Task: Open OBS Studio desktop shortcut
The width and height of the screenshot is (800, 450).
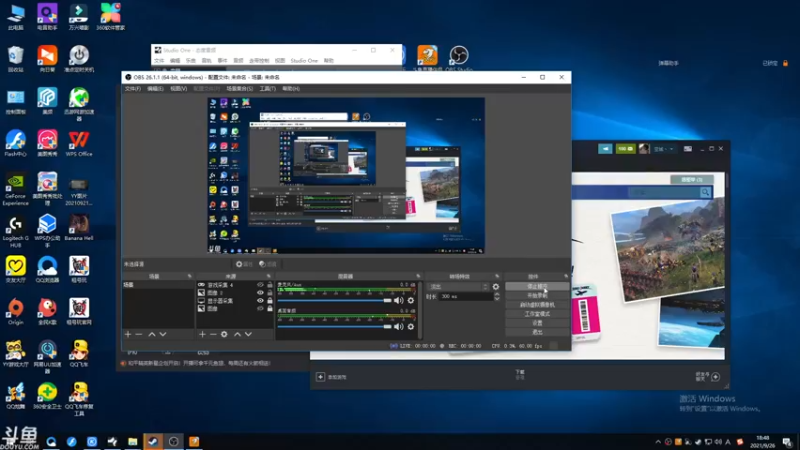Action: click(459, 58)
